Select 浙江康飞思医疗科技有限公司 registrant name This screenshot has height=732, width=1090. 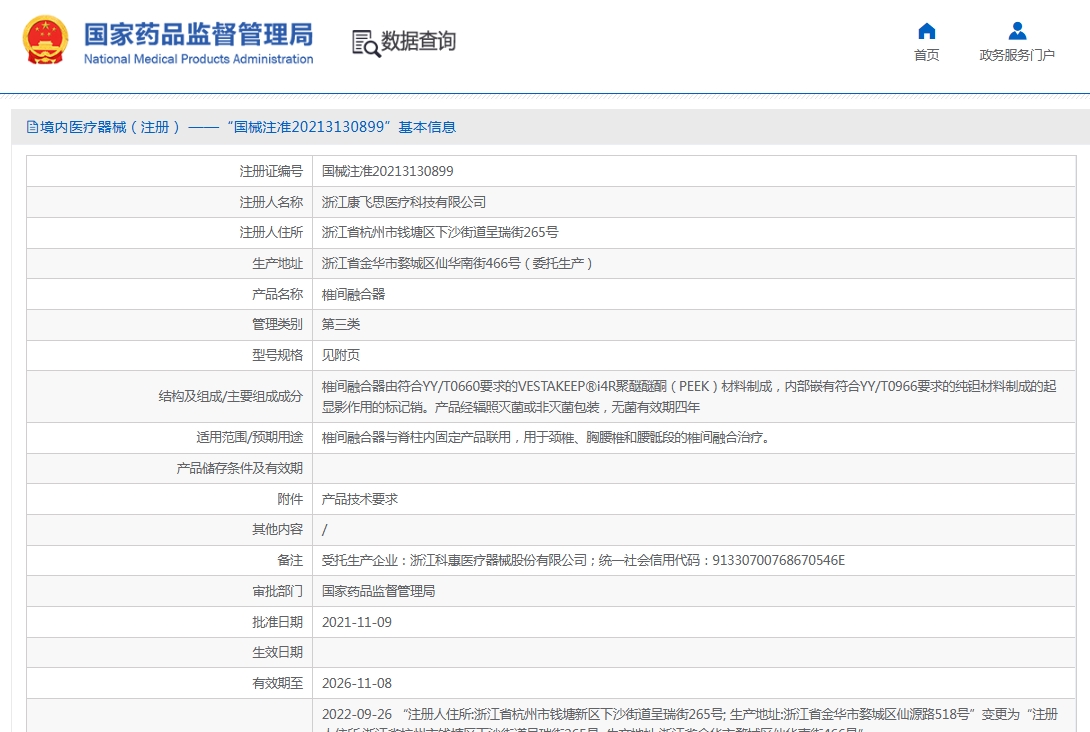click(403, 202)
